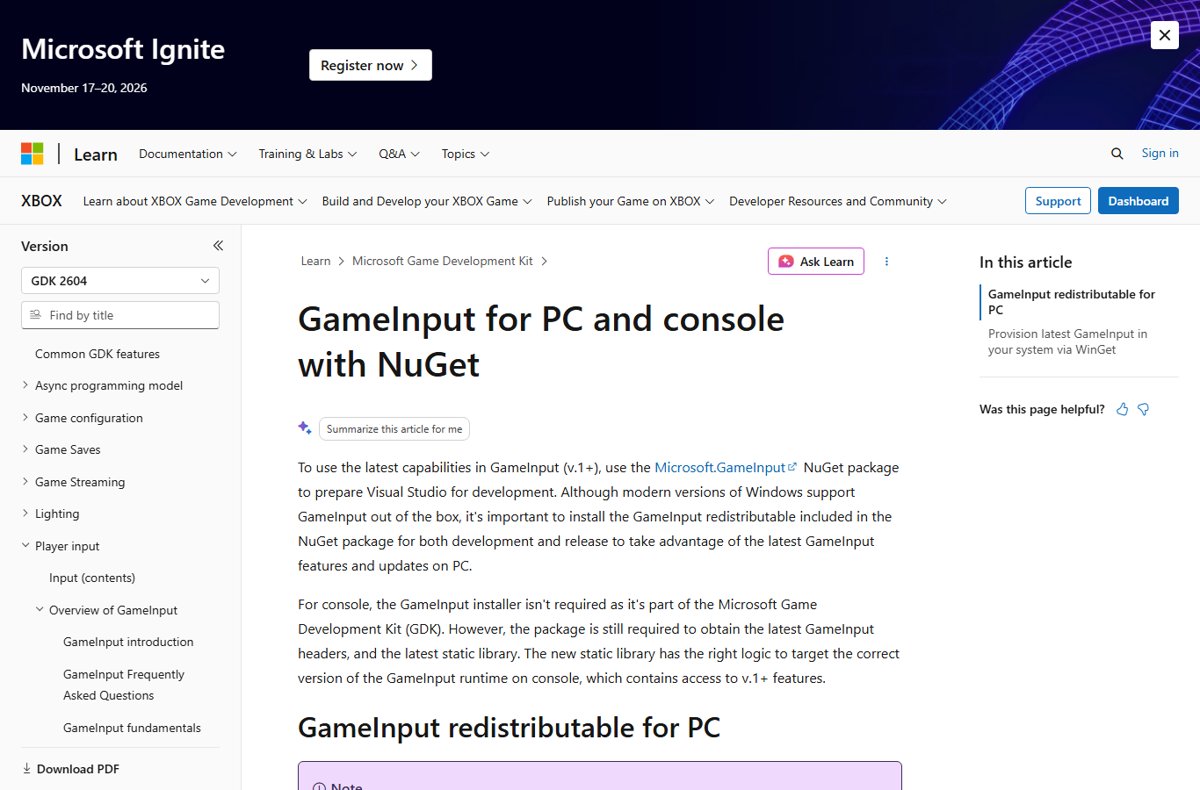Rate page unhelpful with thumbs down

coord(1143,409)
